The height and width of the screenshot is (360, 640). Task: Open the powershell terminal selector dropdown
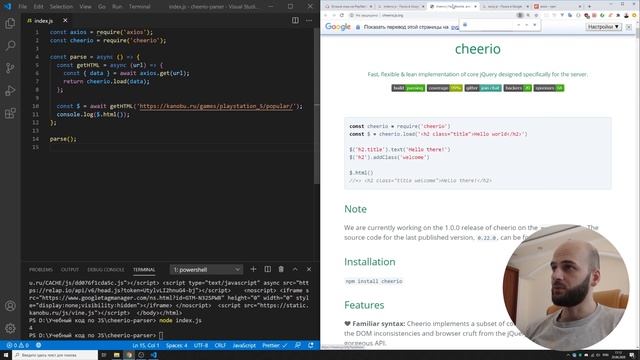coord(206,269)
